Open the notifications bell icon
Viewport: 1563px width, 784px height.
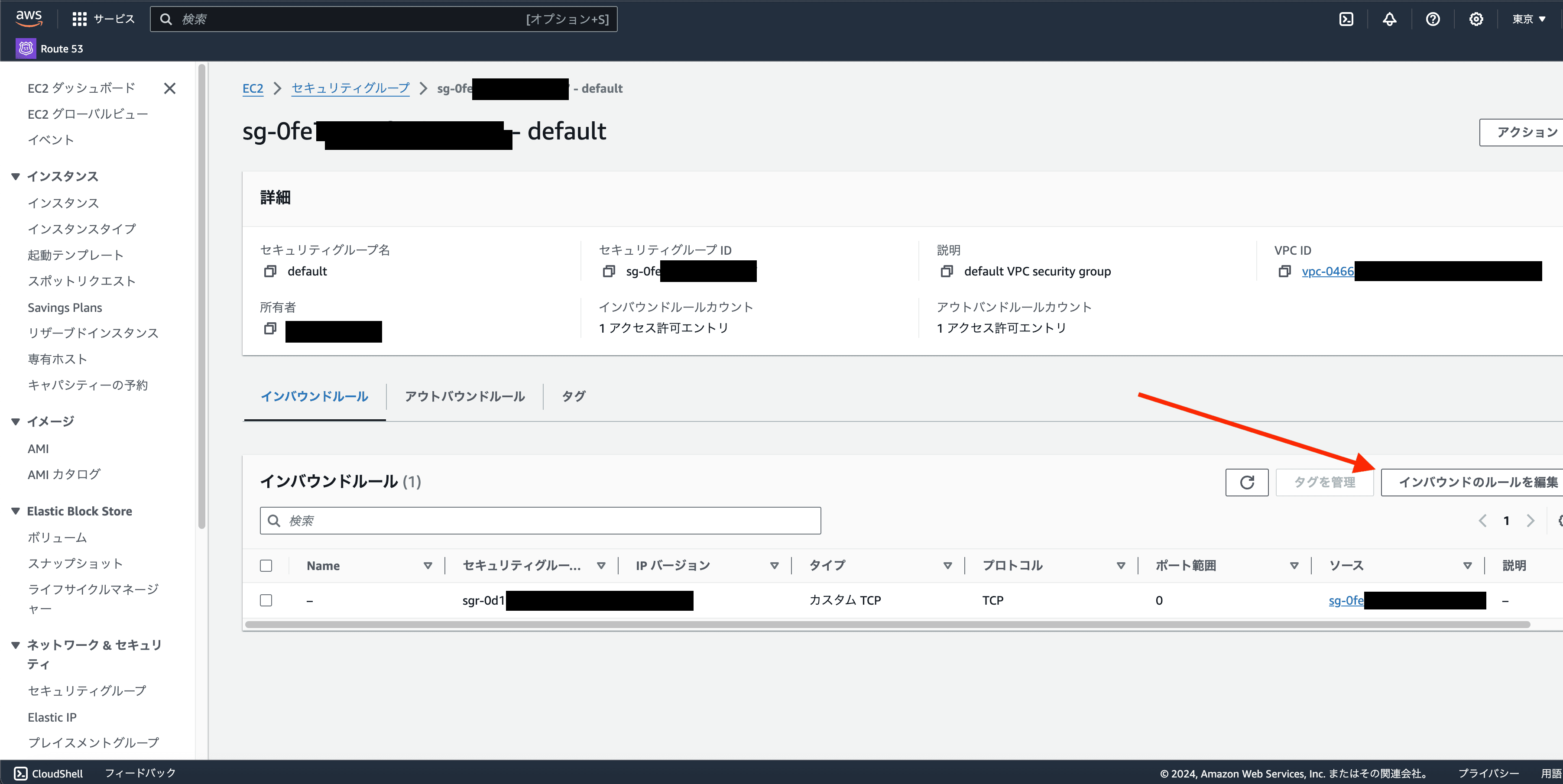[x=1389, y=19]
